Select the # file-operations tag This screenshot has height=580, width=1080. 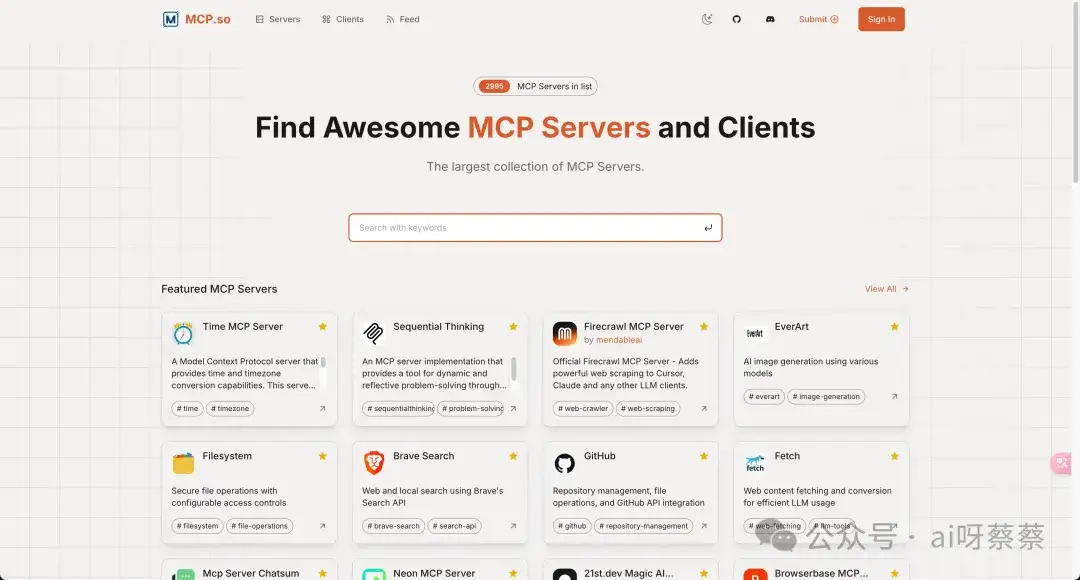(x=260, y=526)
